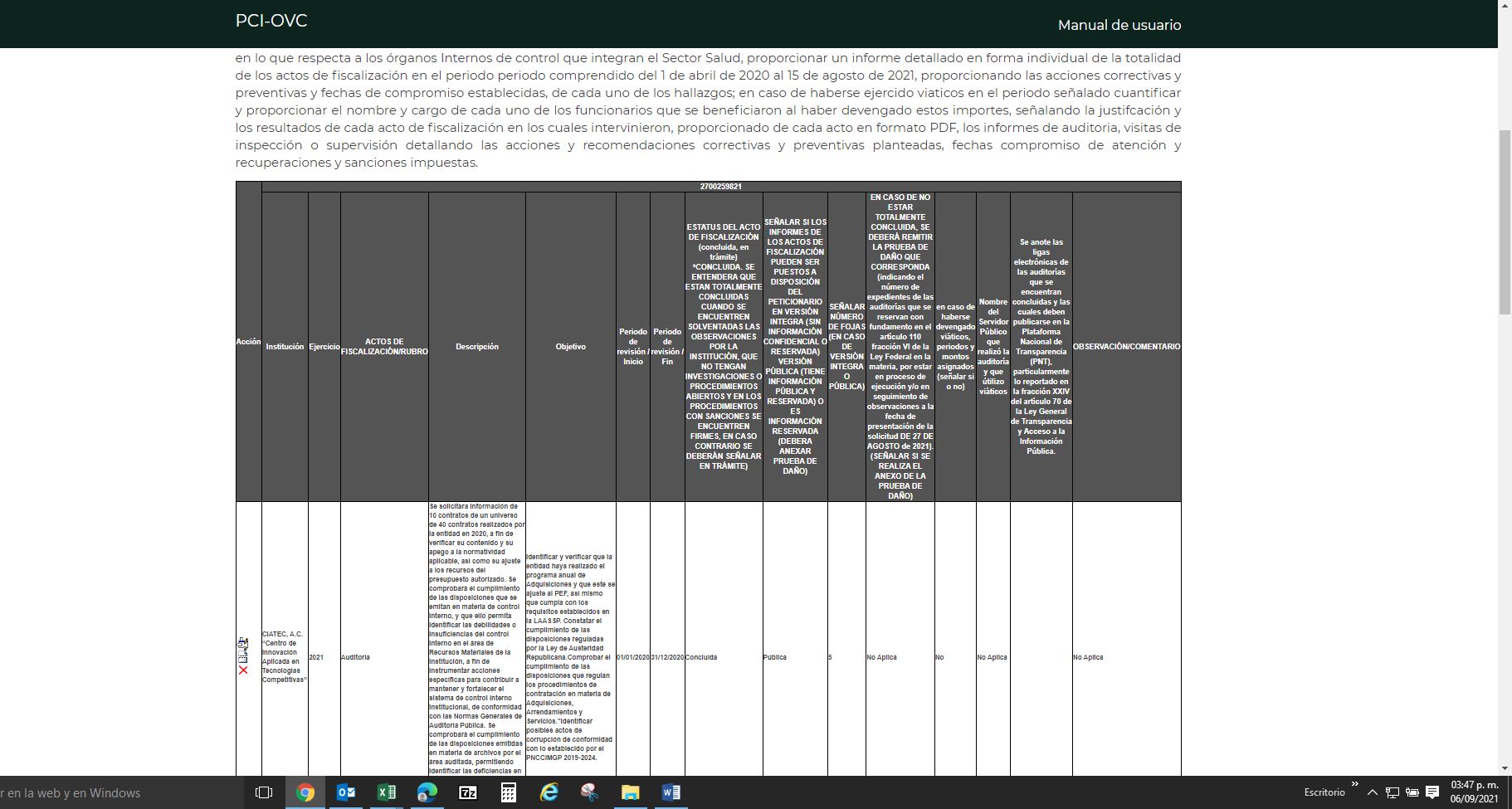Open File Explorer from the taskbar
The height and width of the screenshot is (809, 1512).
(x=630, y=792)
